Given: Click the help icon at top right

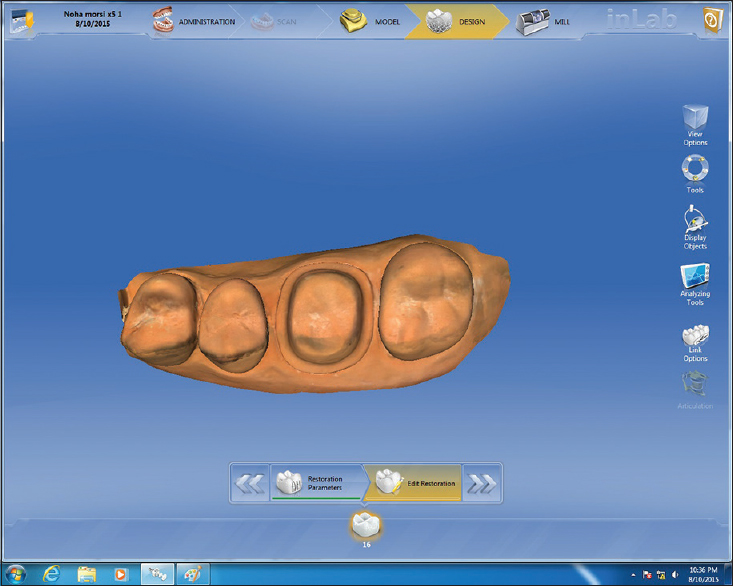Looking at the screenshot, I should click(x=710, y=21).
